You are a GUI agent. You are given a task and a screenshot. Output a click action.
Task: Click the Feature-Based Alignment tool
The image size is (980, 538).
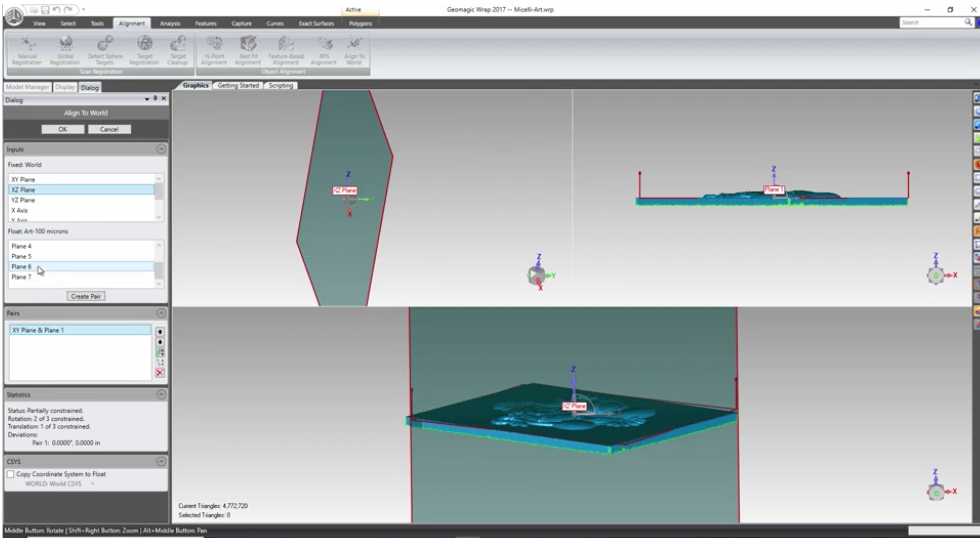(x=286, y=51)
